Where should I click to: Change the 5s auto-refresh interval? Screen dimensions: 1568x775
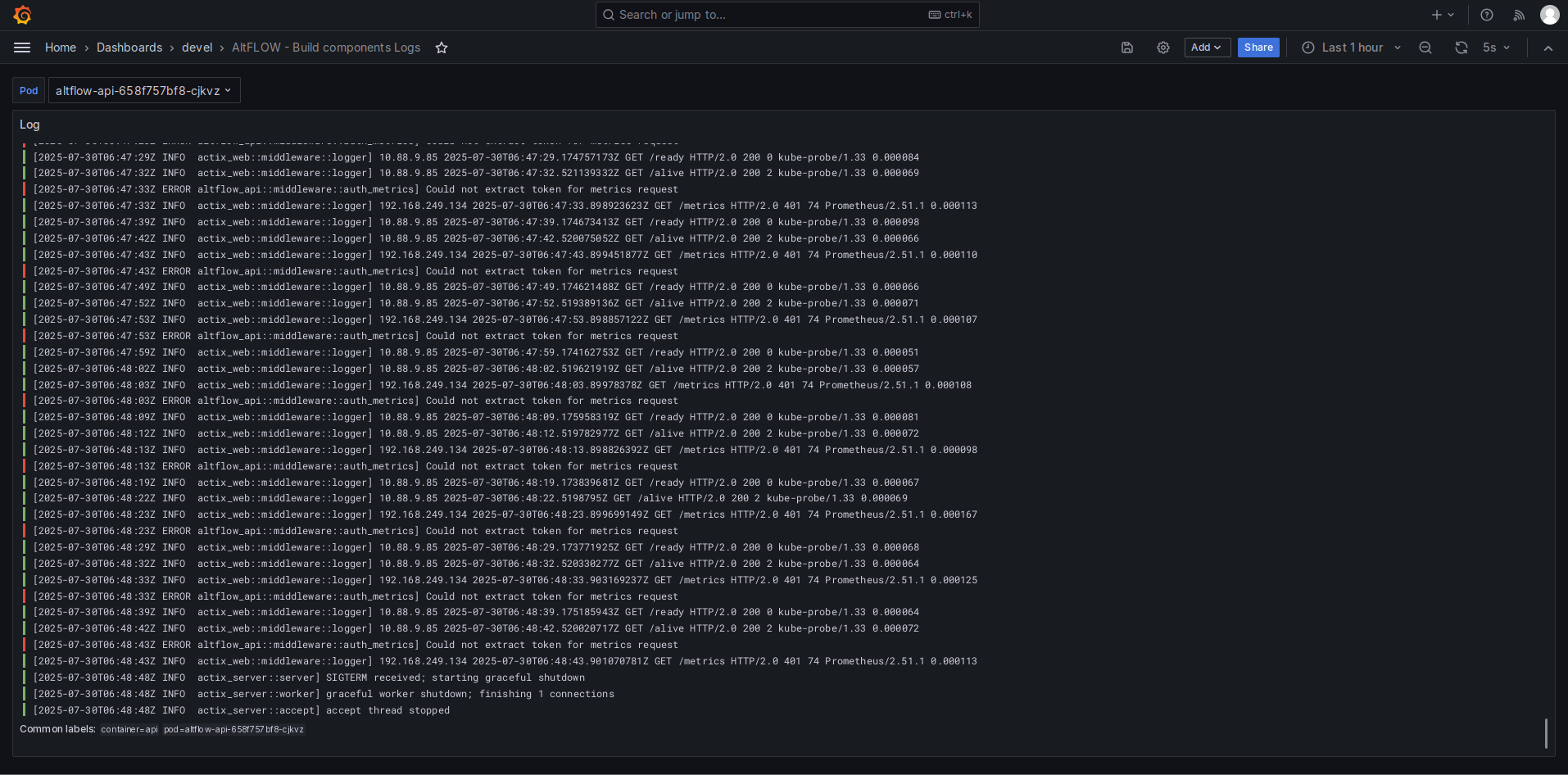(x=1496, y=48)
